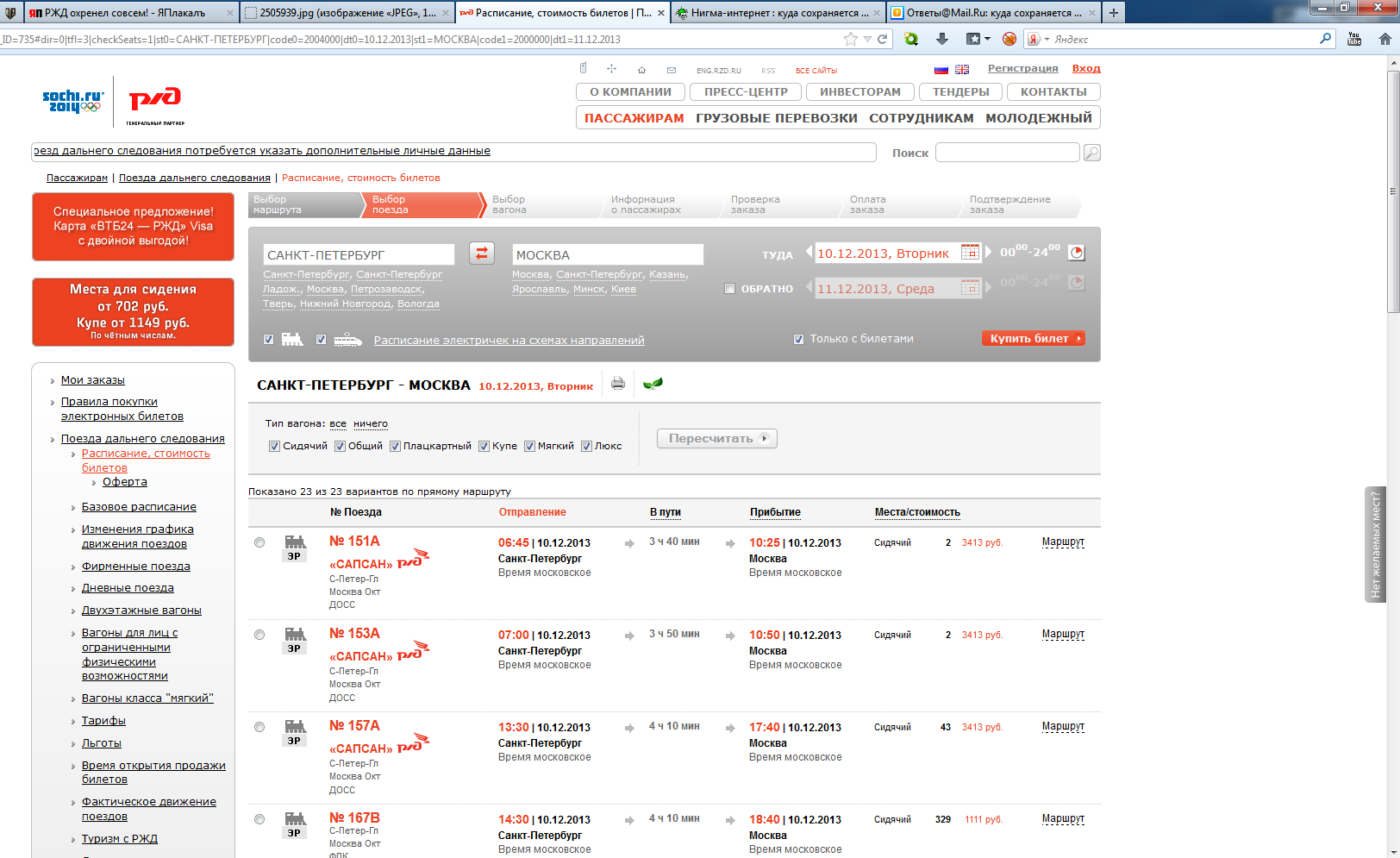Viewport: 1400px width, 858px height.
Task: Open ГРУЗОВЫЕ ПЕРЕВОЗКИ section
Action: coord(777,118)
